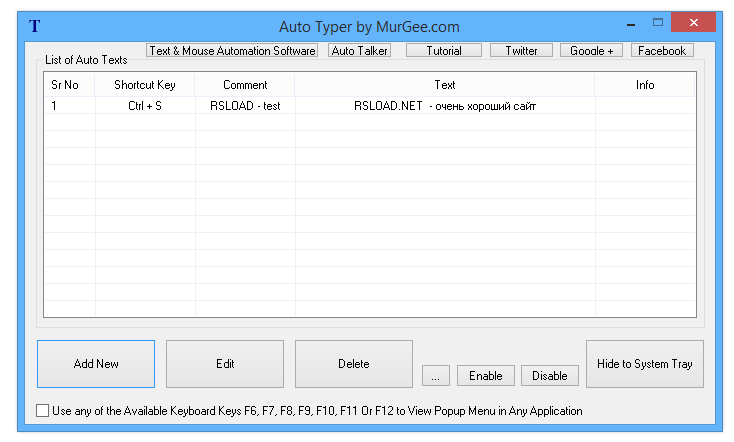Viewport: 734px width, 442px height.
Task: Open the Twitter link button
Action: (x=521, y=50)
